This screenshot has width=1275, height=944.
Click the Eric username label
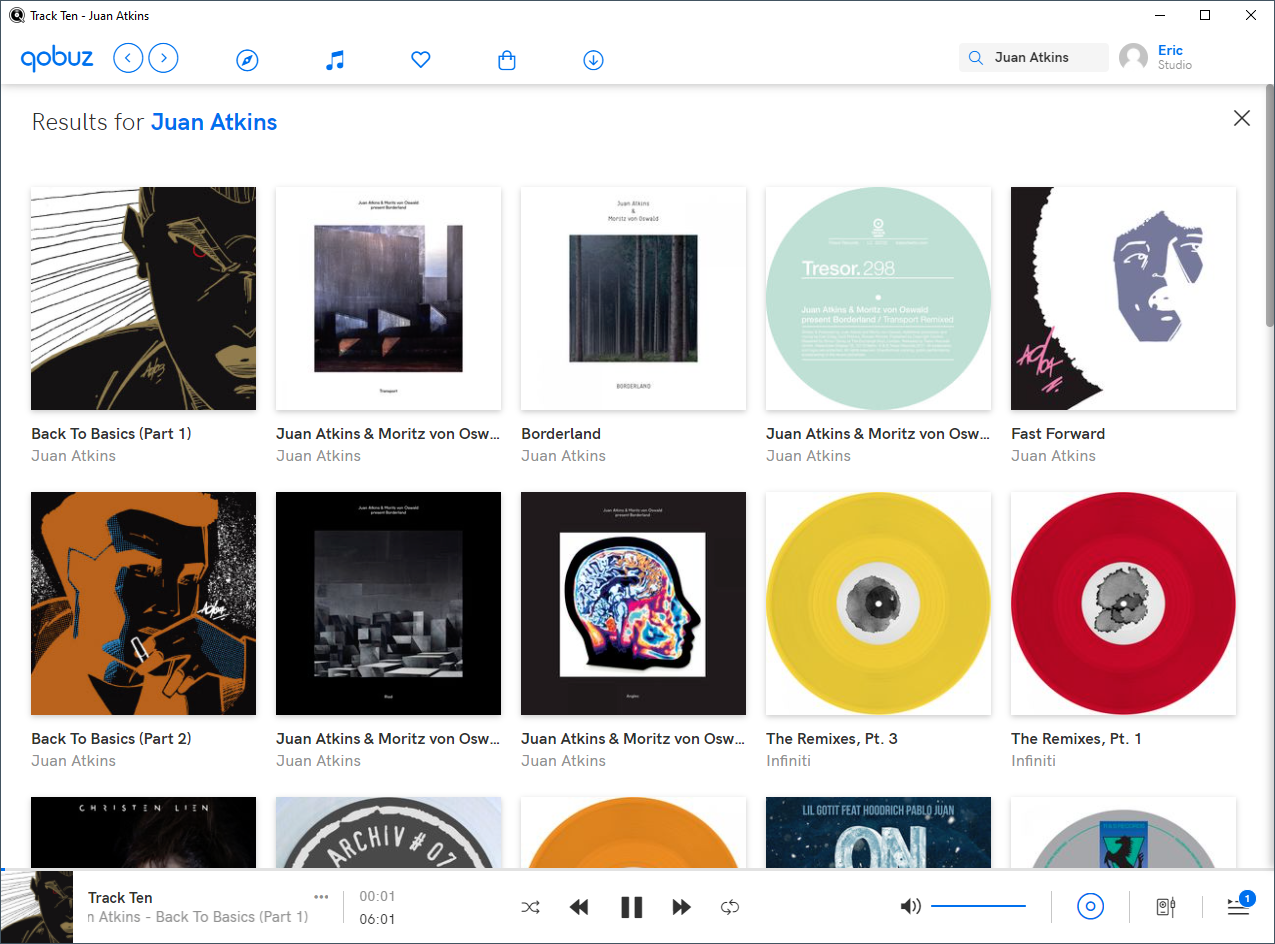(x=1170, y=50)
